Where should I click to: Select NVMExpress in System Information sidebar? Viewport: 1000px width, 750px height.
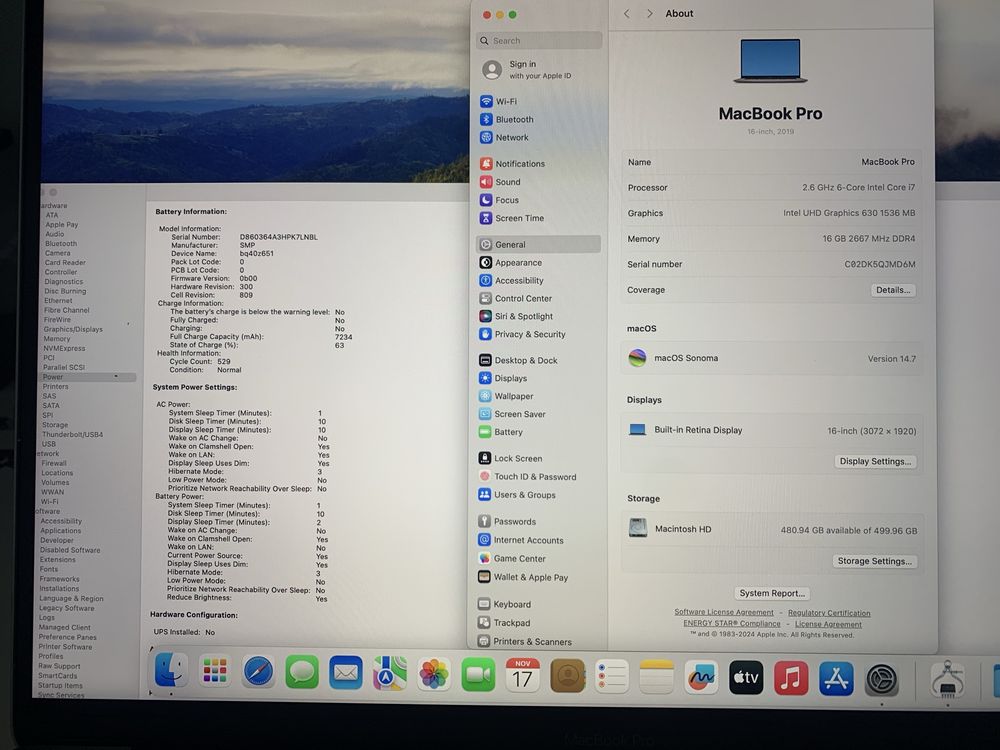coord(64,348)
